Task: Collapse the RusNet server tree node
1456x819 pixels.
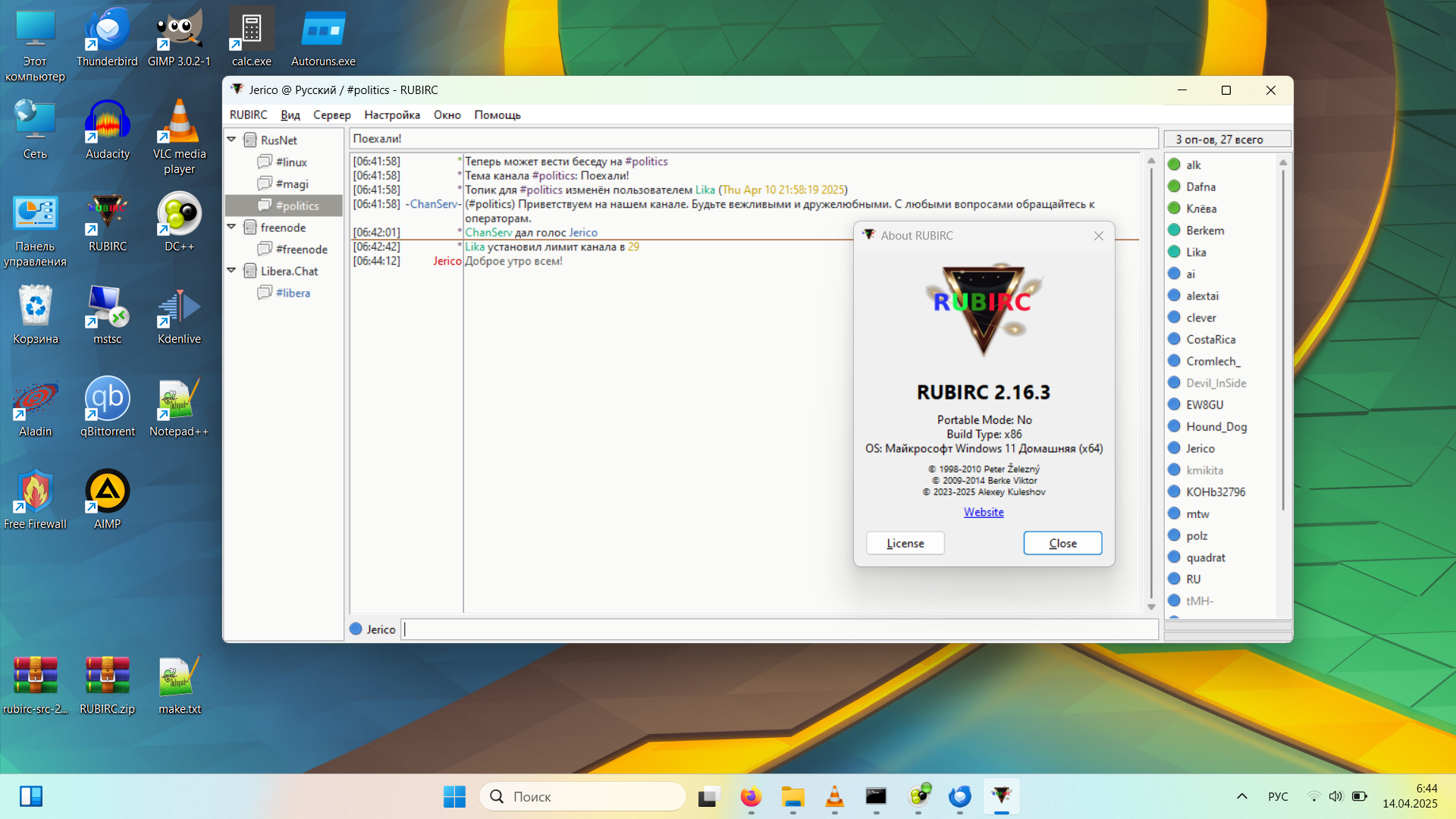Action: point(231,140)
